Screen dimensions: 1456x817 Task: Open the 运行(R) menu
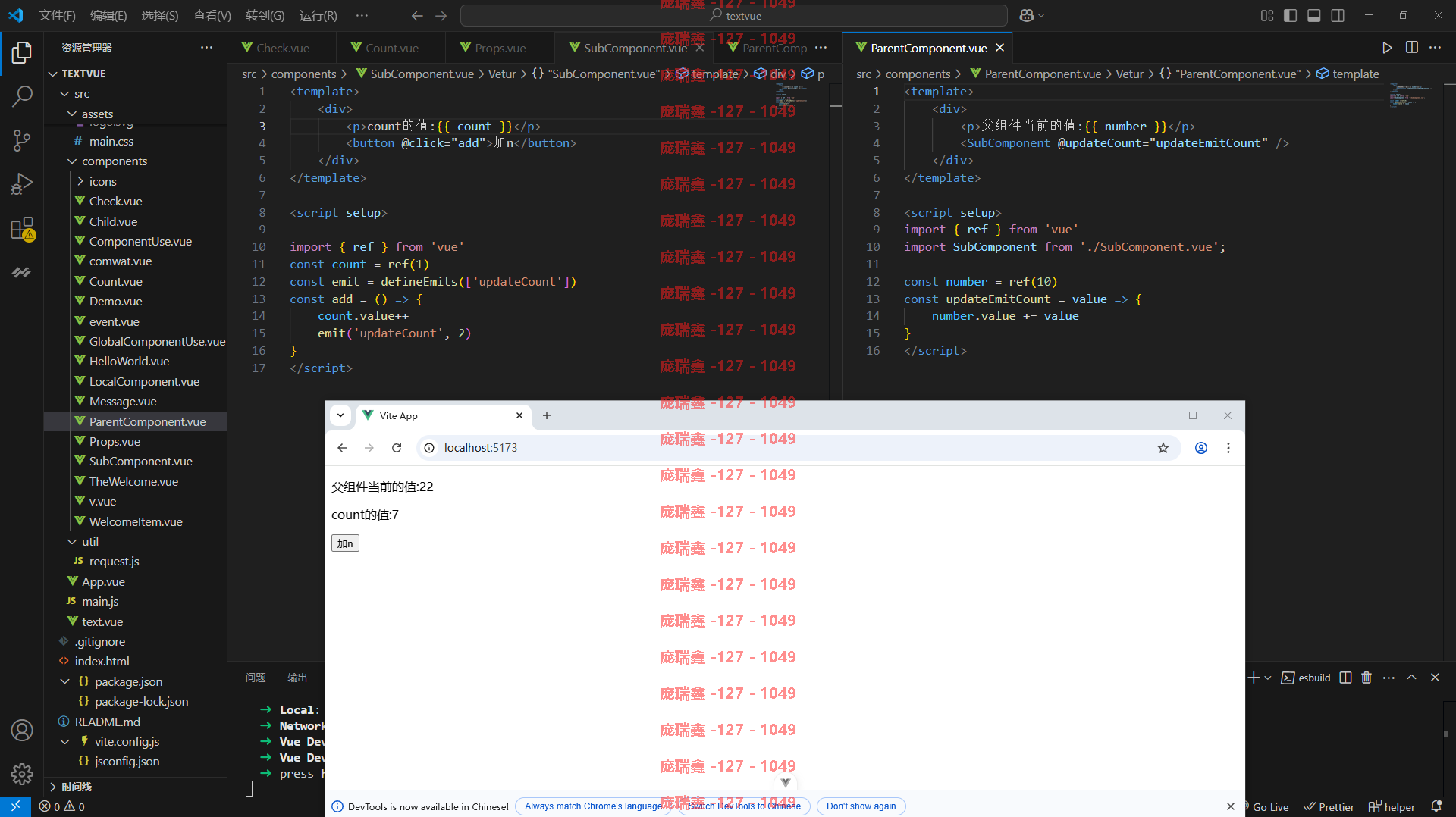(x=318, y=15)
